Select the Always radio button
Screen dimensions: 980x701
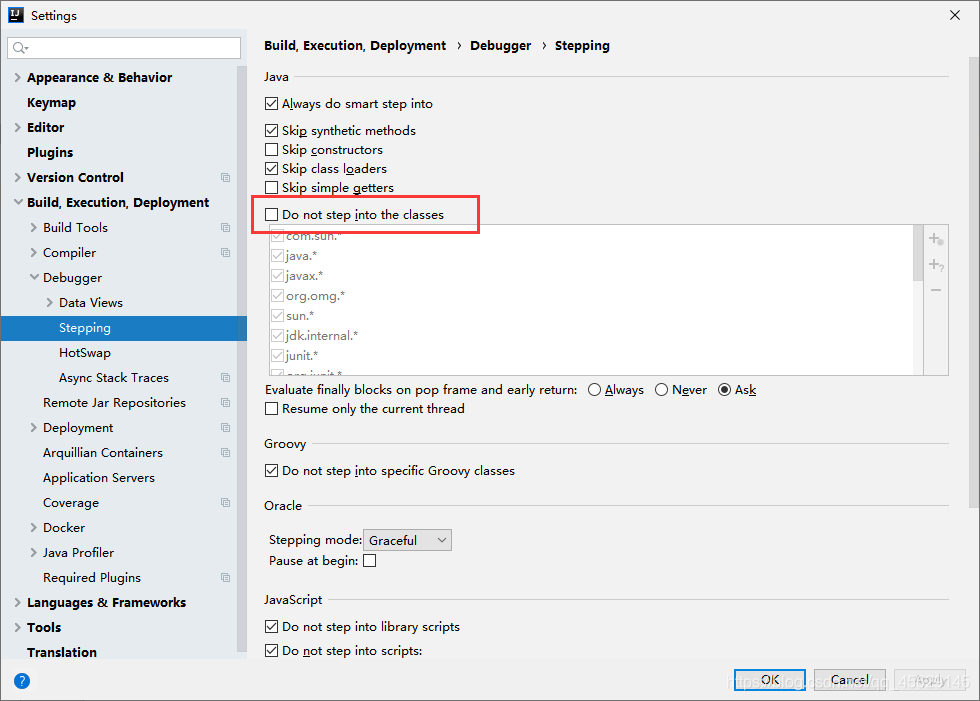594,390
